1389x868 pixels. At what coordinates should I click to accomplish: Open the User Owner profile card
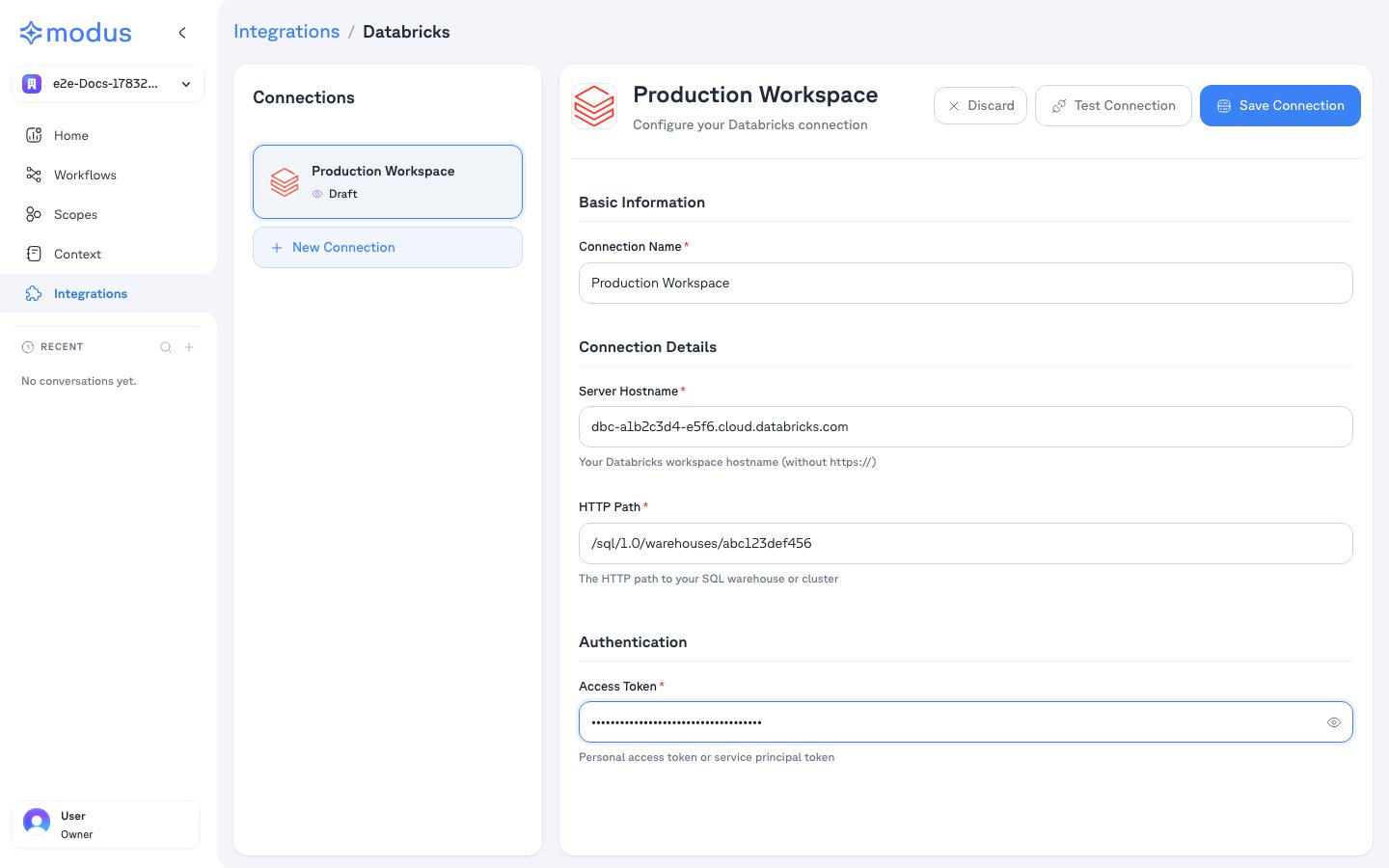106,825
